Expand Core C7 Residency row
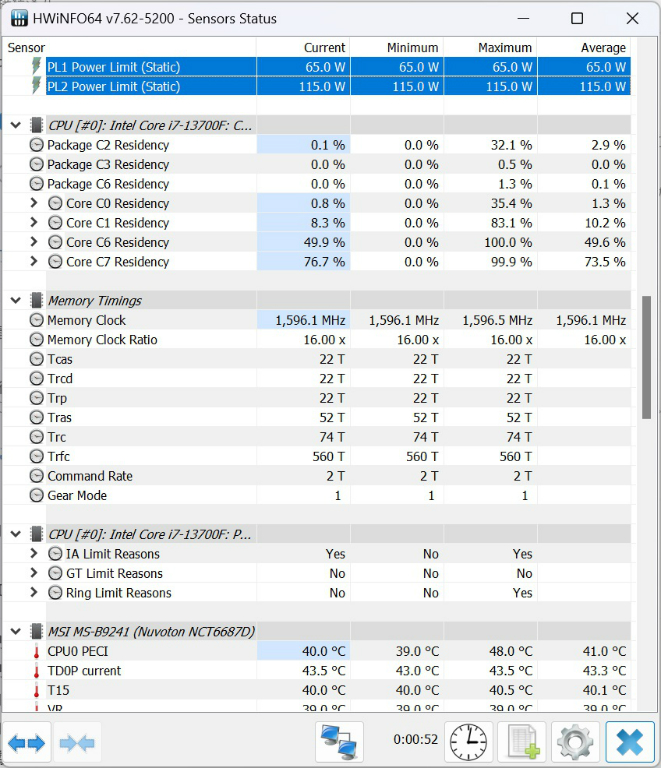Viewport: 661px width, 768px height. 35,262
